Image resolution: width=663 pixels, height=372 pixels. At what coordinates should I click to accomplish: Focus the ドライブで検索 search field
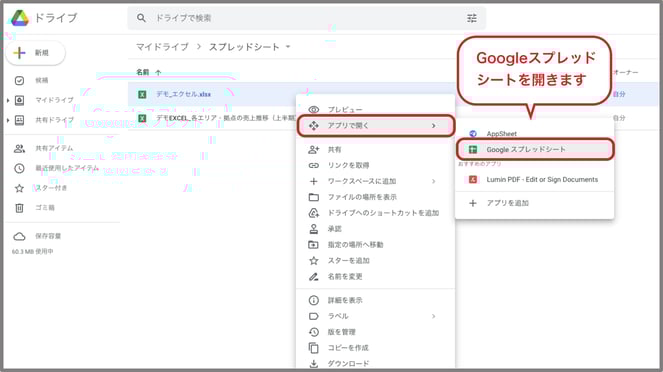coord(307,18)
